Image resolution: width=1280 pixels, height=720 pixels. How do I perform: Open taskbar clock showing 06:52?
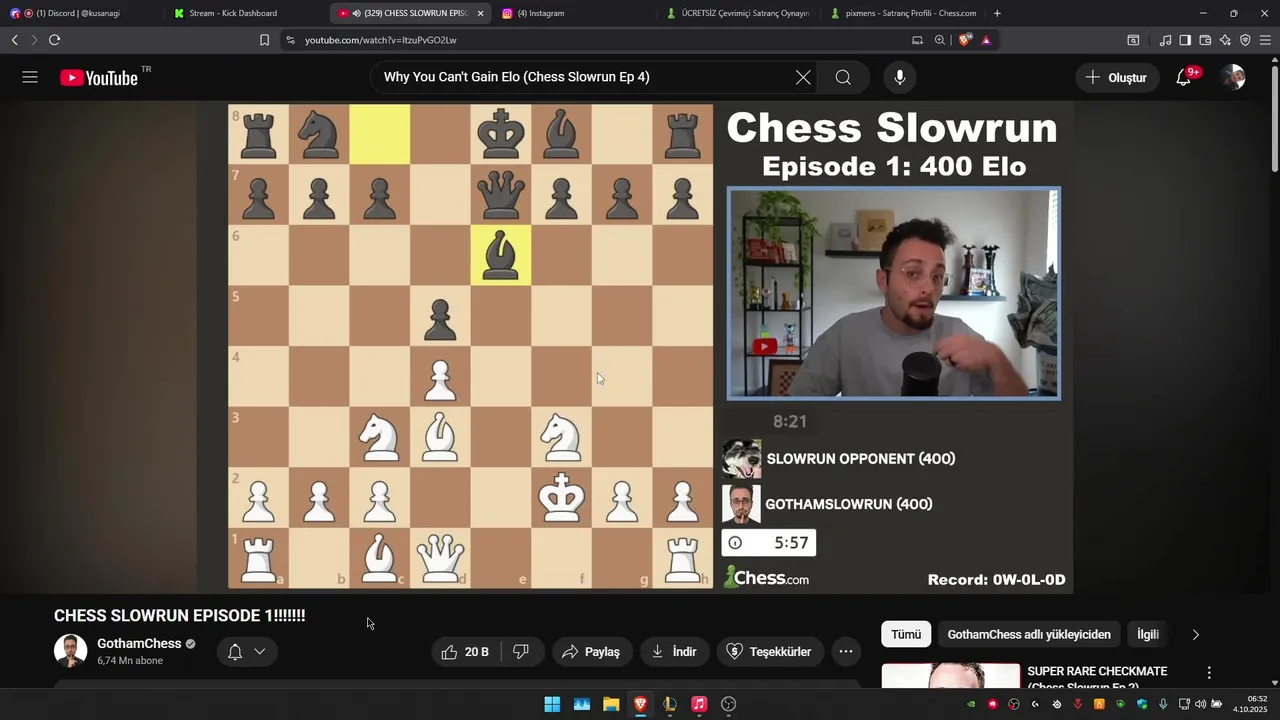pyautogui.click(x=1250, y=704)
